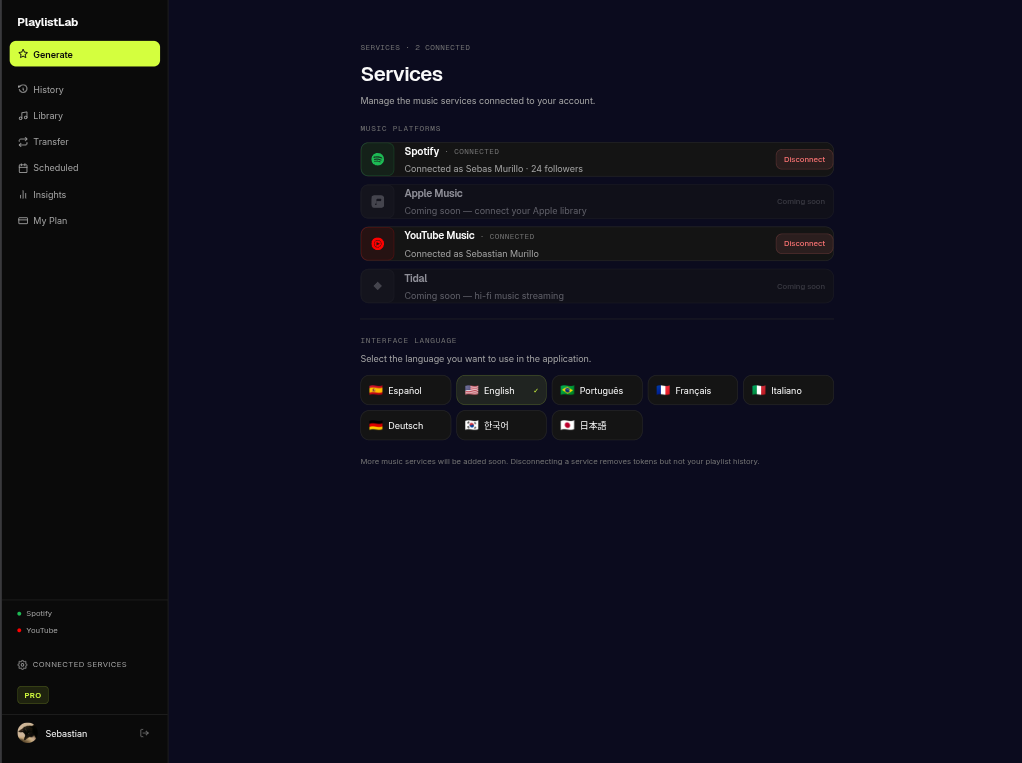Image resolution: width=1022 pixels, height=763 pixels.
Task: Click the INTERFACE LANGUAGE section label
Action: tap(409, 341)
